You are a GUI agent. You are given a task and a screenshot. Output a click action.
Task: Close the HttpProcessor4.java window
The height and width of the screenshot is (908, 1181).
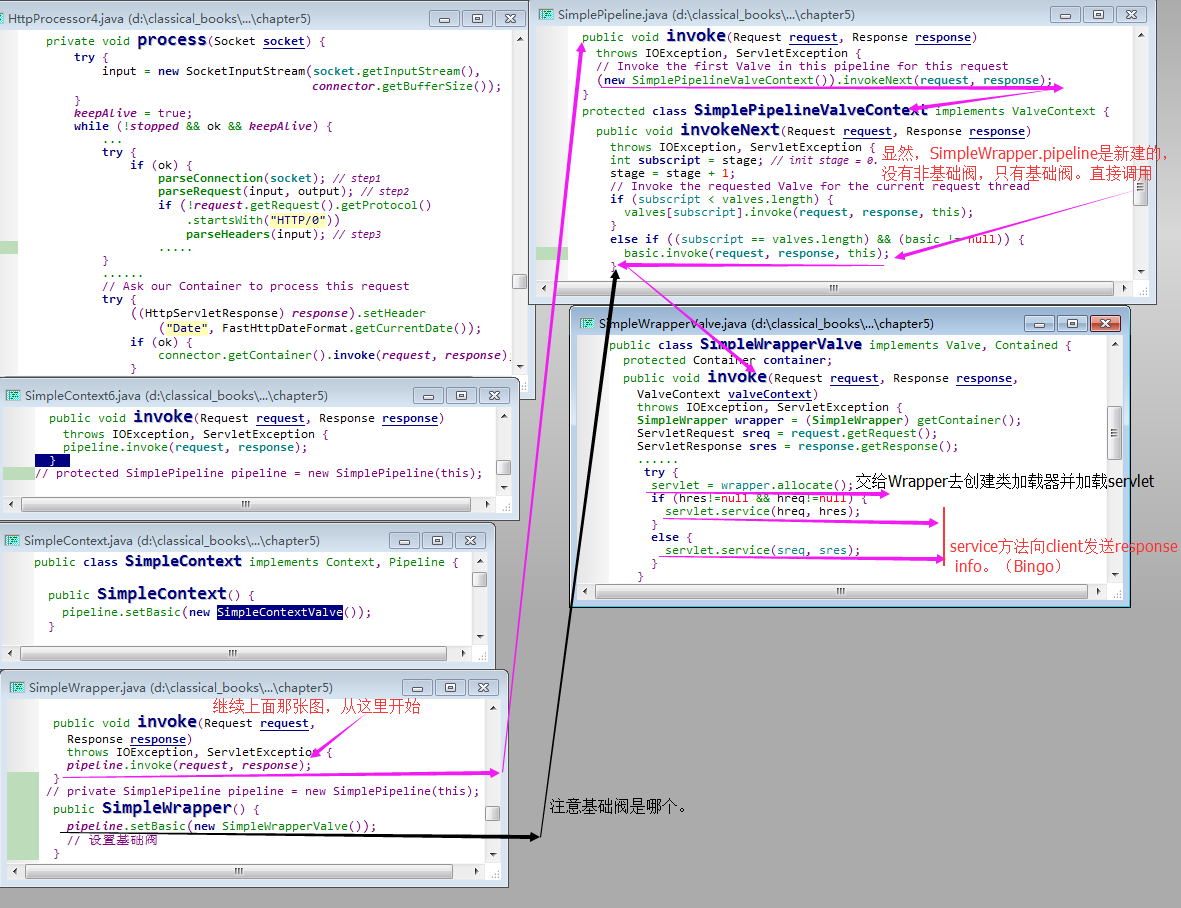coord(510,19)
